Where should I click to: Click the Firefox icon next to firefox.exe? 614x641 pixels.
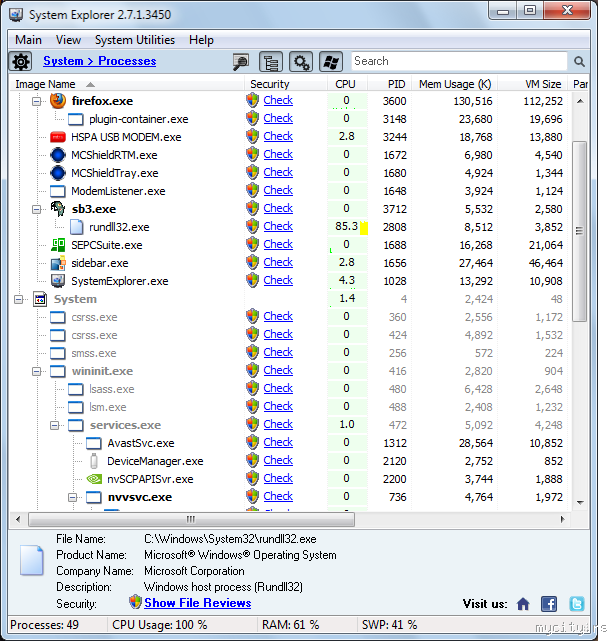58,101
